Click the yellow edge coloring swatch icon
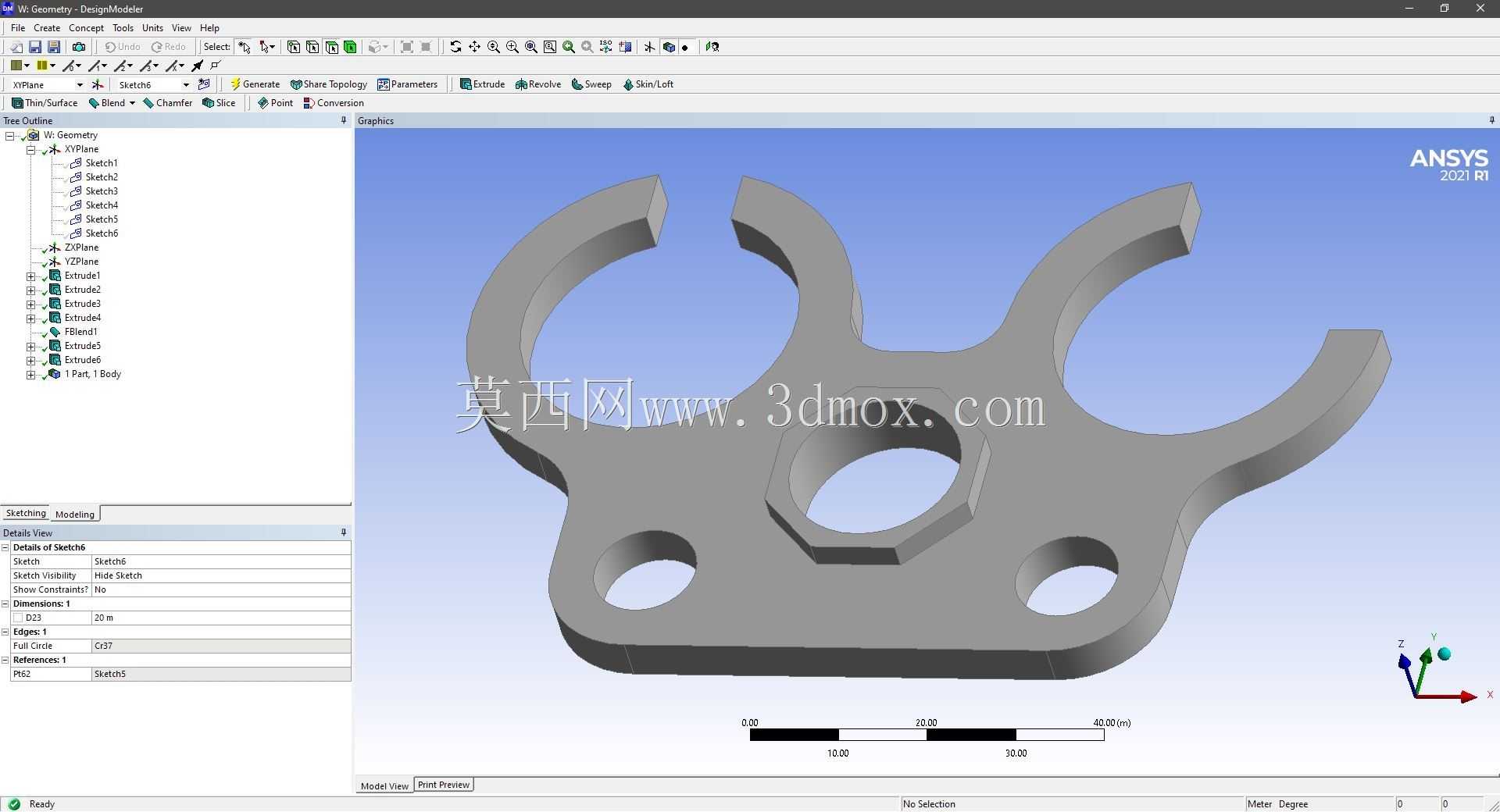This screenshot has height=812, width=1500. click(x=42, y=66)
